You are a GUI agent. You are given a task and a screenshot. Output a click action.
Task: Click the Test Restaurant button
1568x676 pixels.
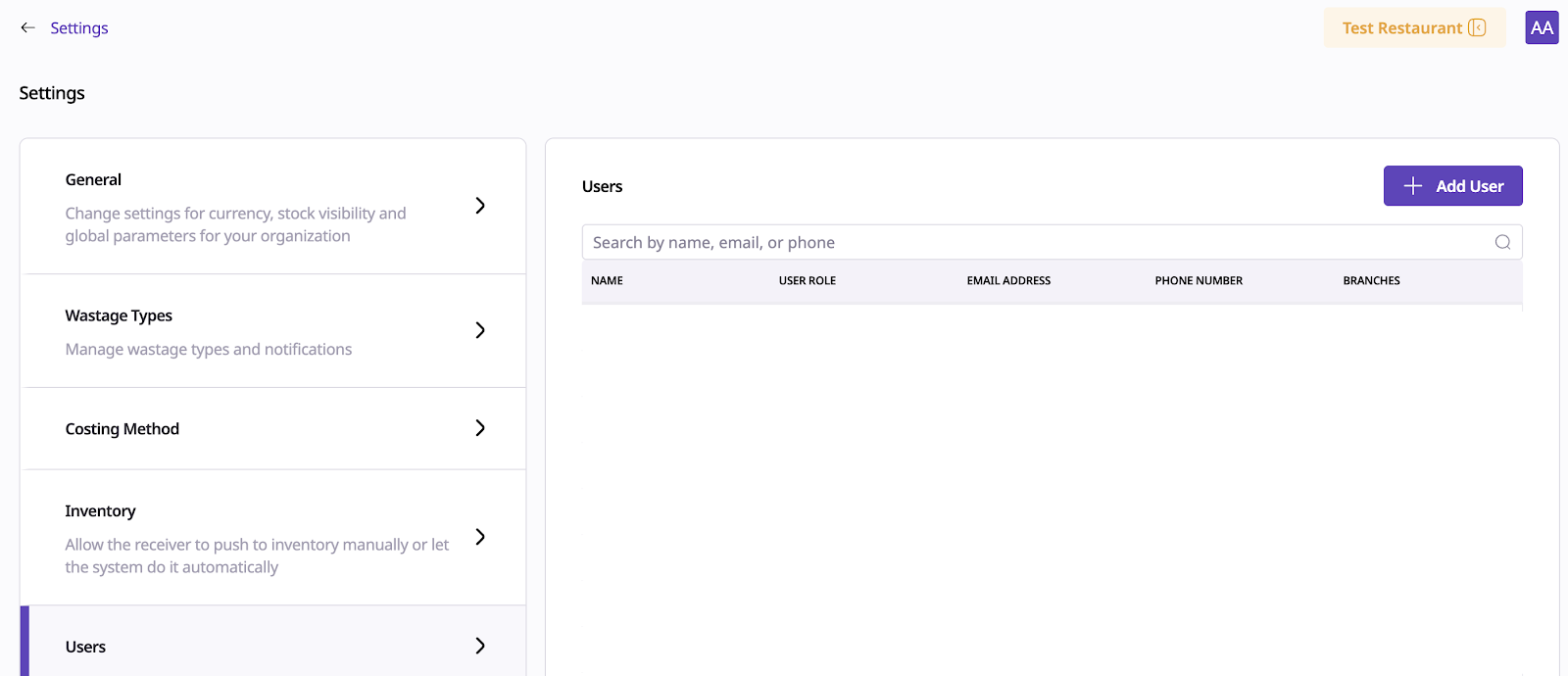[1401, 28]
